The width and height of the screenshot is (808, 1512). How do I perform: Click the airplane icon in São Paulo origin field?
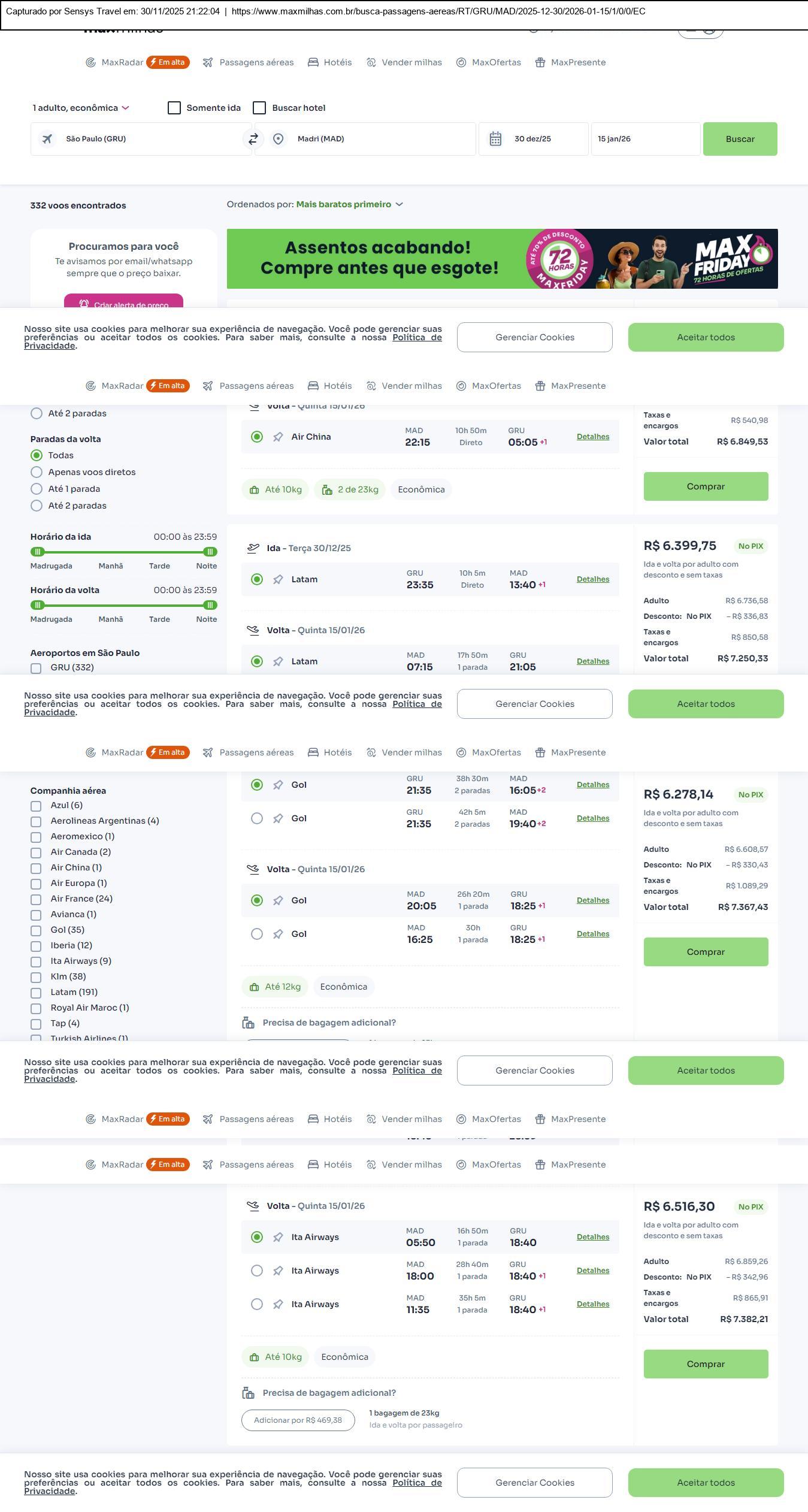[47, 139]
